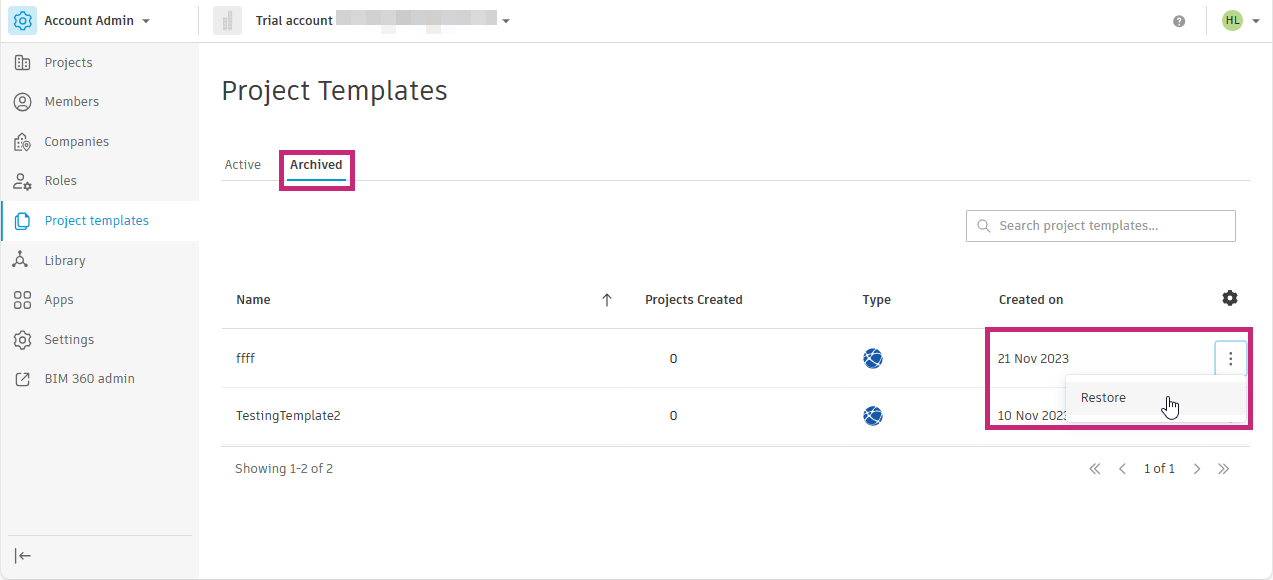The height and width of the screenshot is (580, 1273).
Task: Click the Members icon in sidebar
Action: click(x=22, y=102)
